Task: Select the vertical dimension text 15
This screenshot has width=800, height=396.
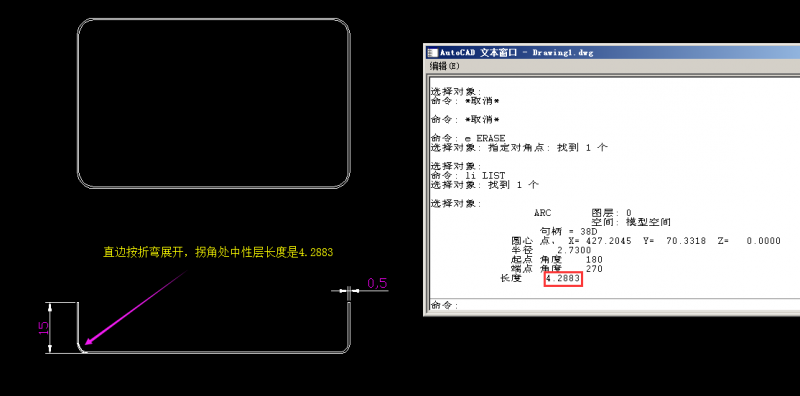Action: tap(44, 328)
